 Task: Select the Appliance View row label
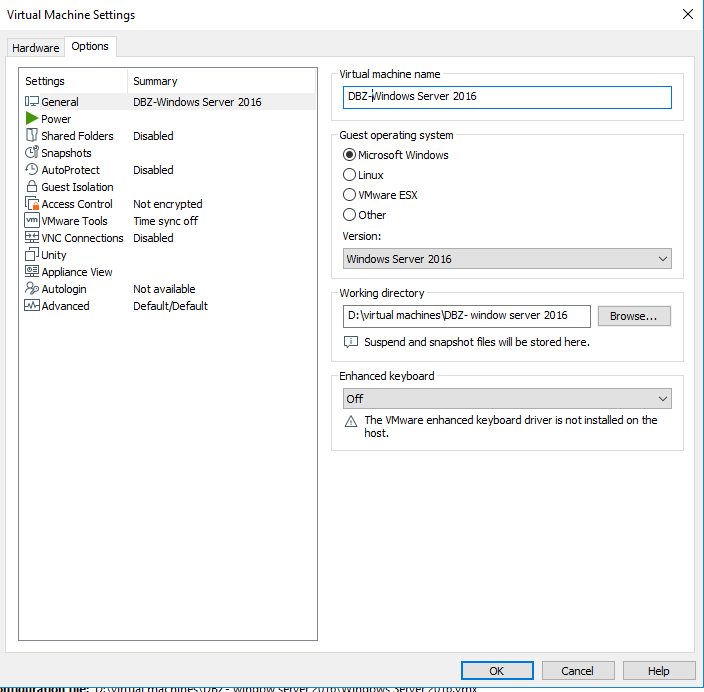[x=77, y=272]
